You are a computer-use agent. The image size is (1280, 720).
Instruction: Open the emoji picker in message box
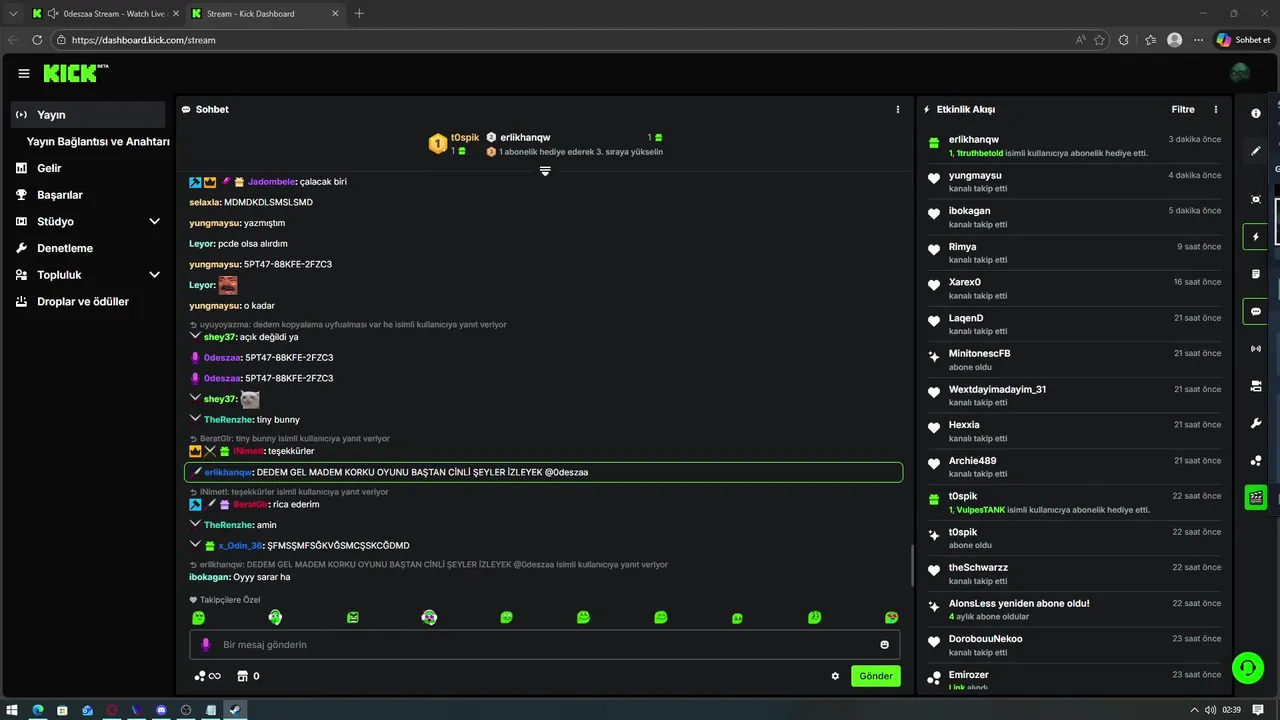pos(884,645)
